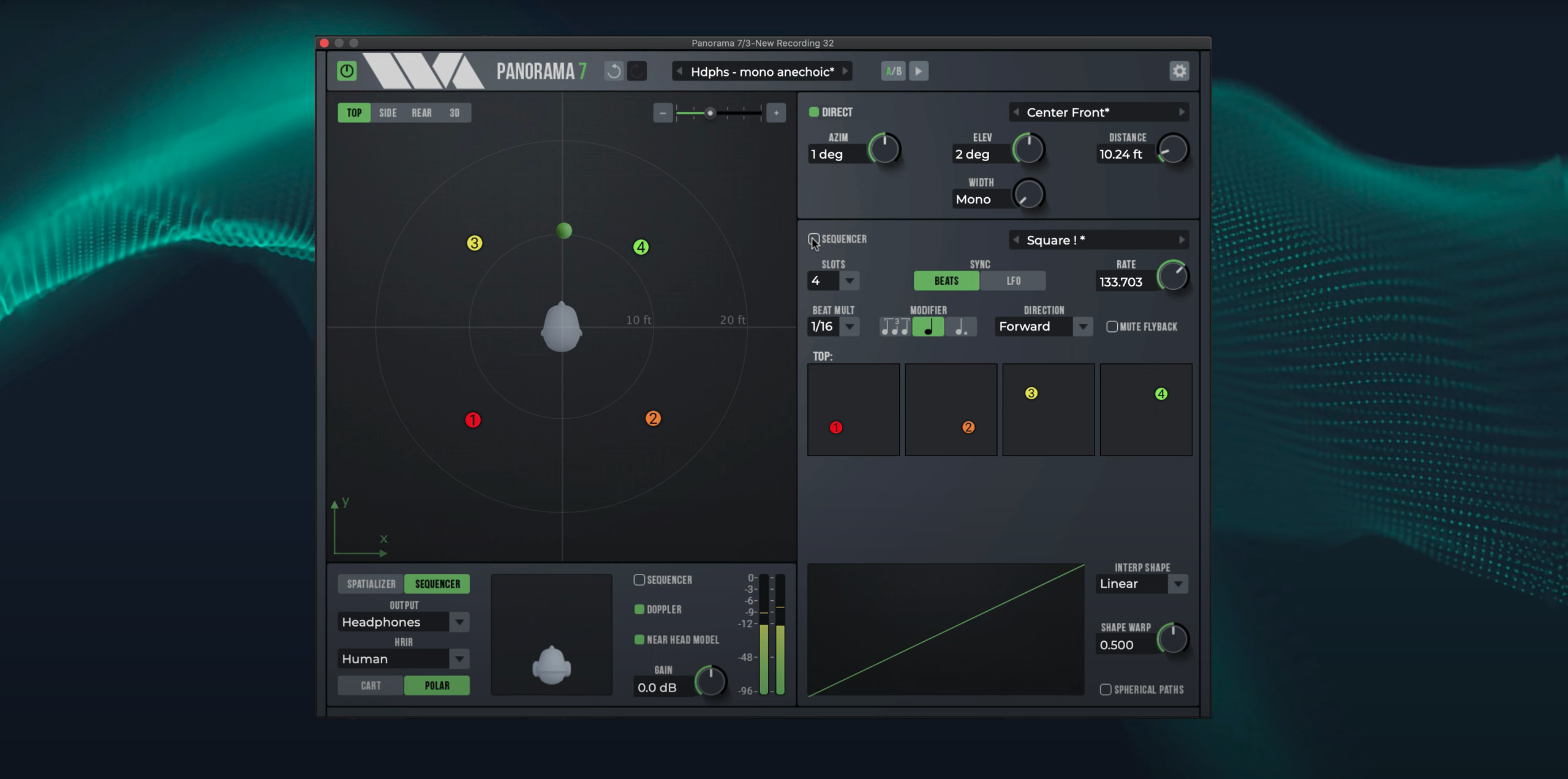Click the green direct source ball
This screenshot has width=1568, height=779.
564,230
